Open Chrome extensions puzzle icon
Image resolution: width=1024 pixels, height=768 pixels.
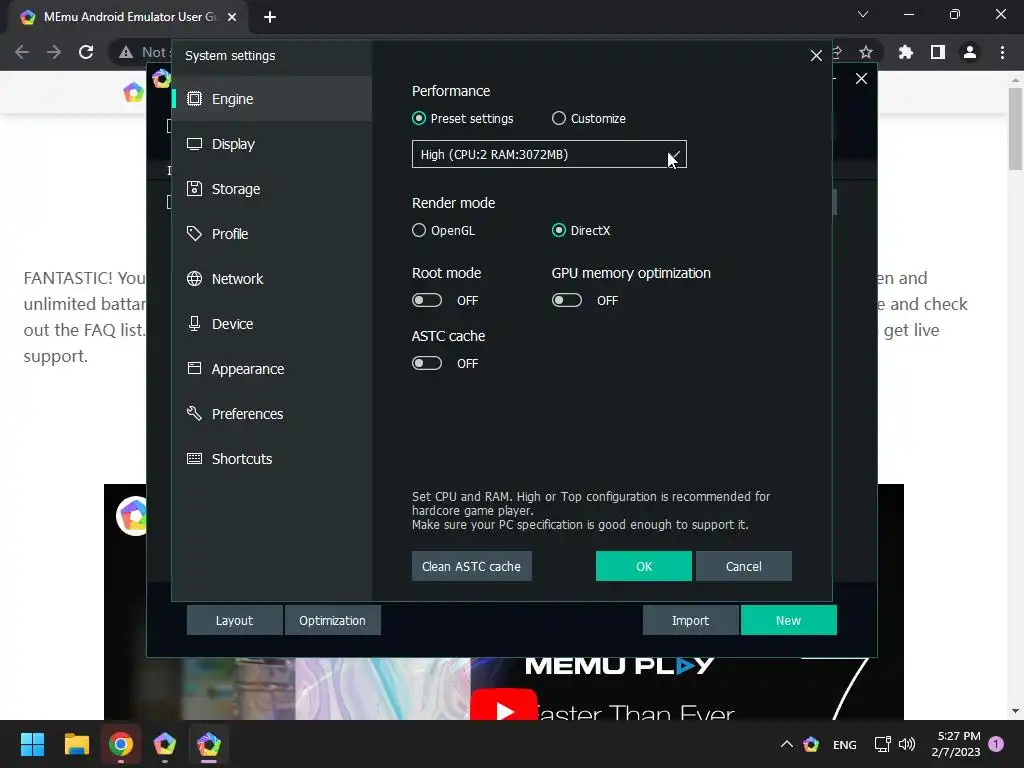point(906,52)
